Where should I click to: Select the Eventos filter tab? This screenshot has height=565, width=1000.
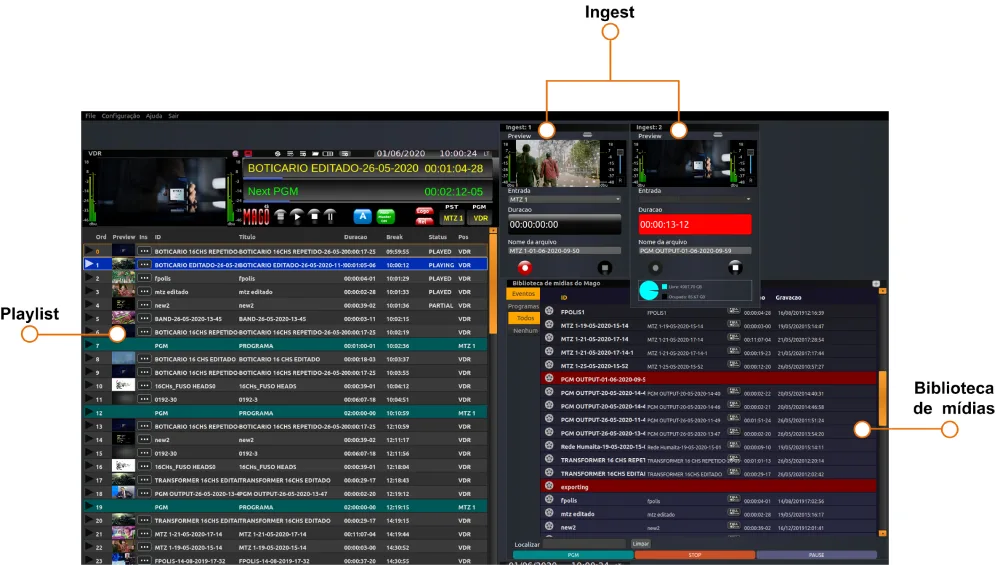click(523, 294)
